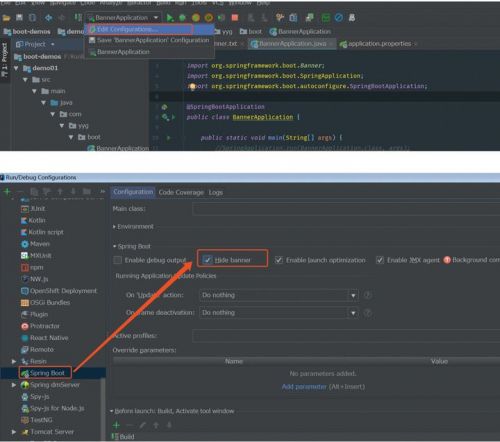Screen dimensions: 500x442
Task: Open the BannerApplication run configuration dropdown
Action: click(123, 18)
